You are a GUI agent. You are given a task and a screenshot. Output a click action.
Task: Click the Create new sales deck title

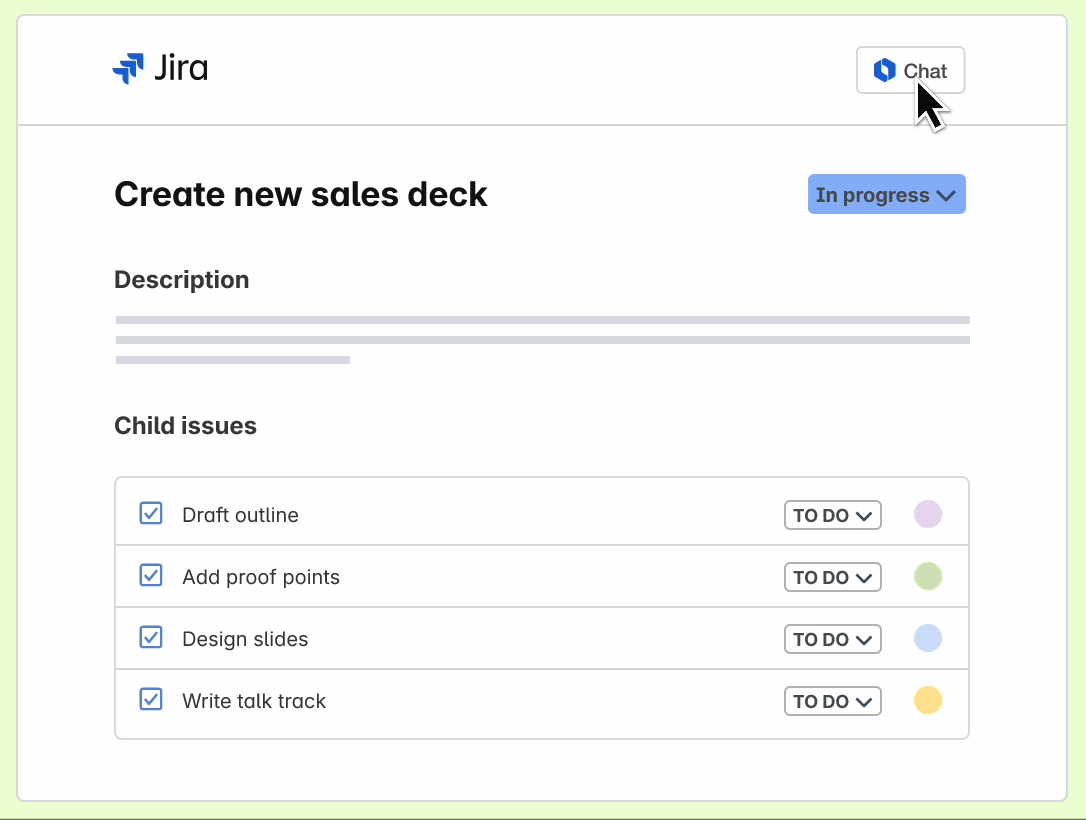click(301, 194)
